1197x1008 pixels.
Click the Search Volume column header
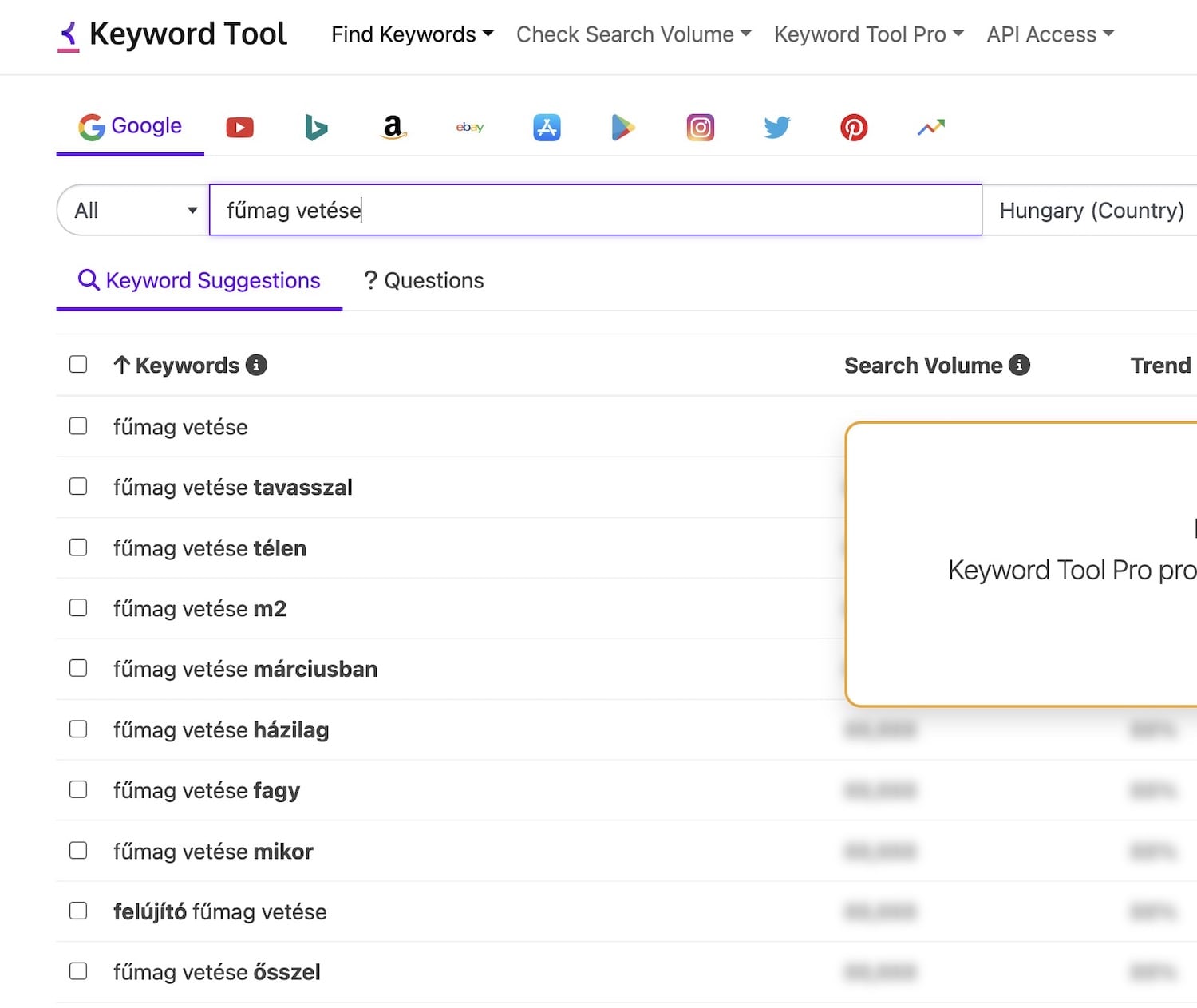[x=923, y=366]
